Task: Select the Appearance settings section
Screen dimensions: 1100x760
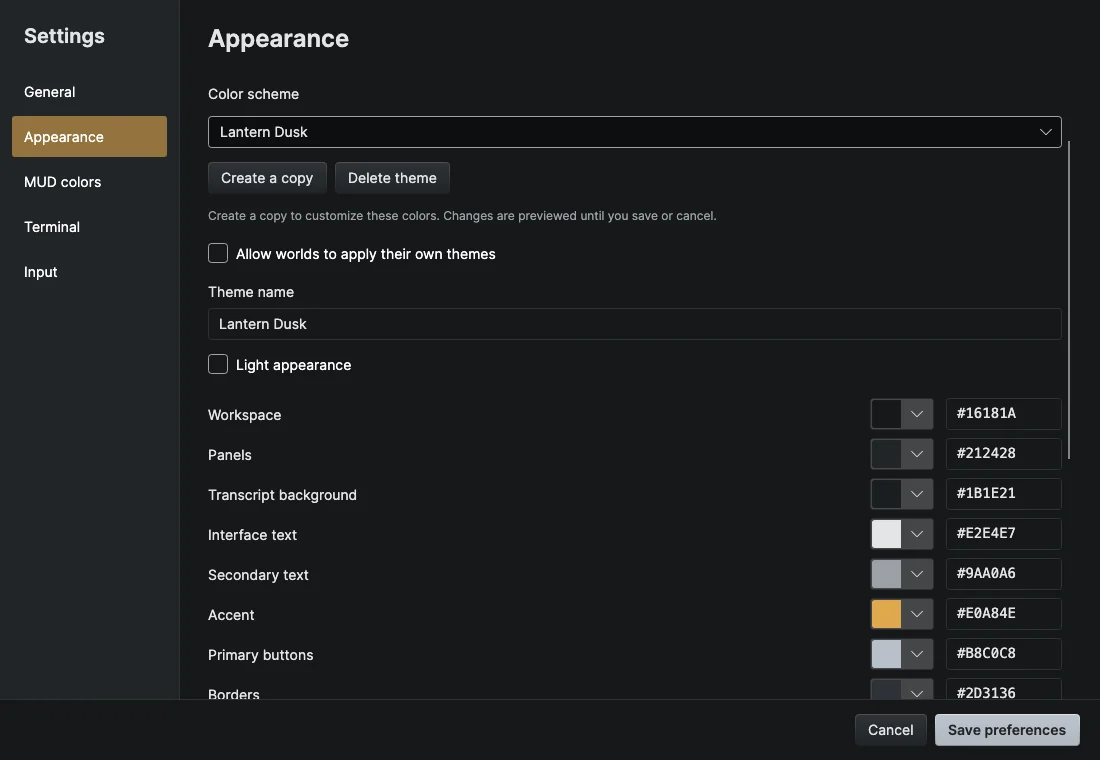Action: coord(89,137)
